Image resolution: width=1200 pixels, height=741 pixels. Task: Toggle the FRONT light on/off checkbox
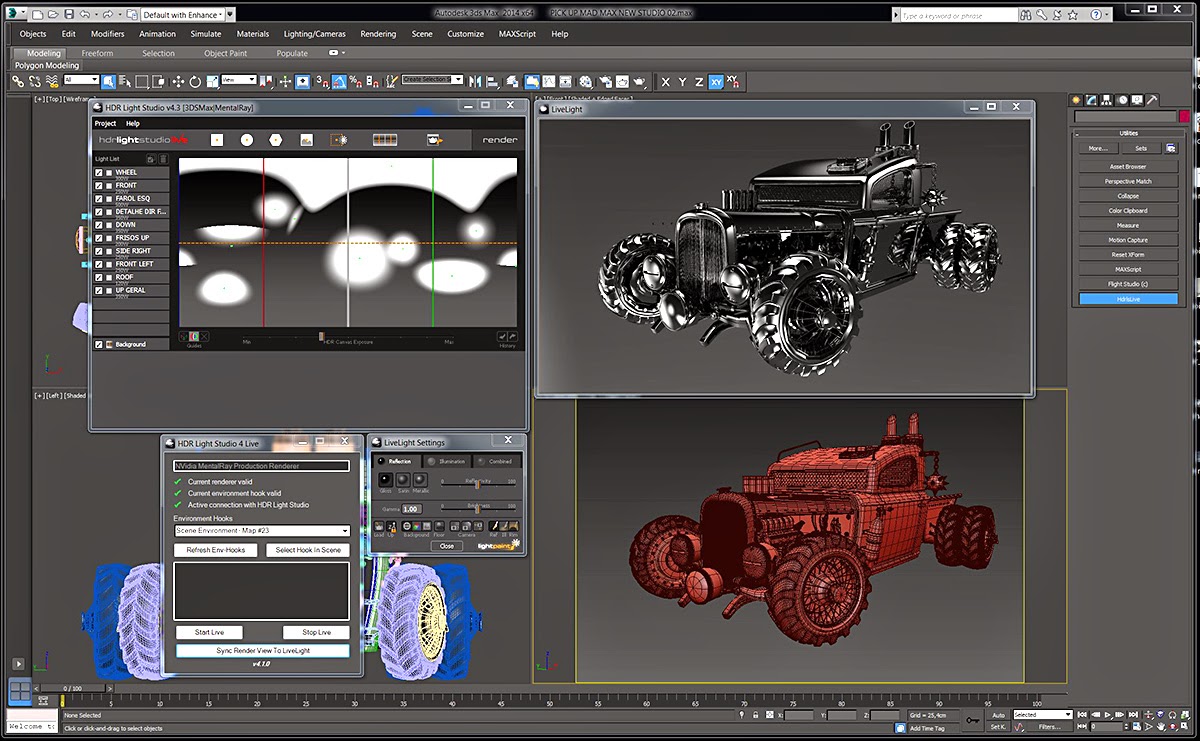click(x=98, y=186)
